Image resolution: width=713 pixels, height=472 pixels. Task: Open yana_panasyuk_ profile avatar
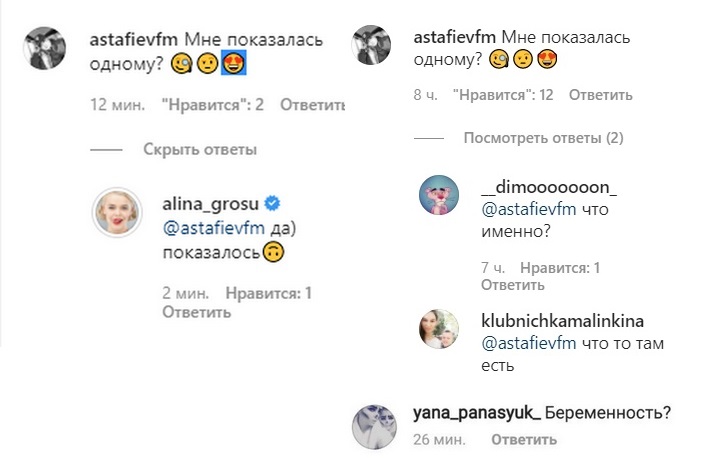(x=376, y=426)
